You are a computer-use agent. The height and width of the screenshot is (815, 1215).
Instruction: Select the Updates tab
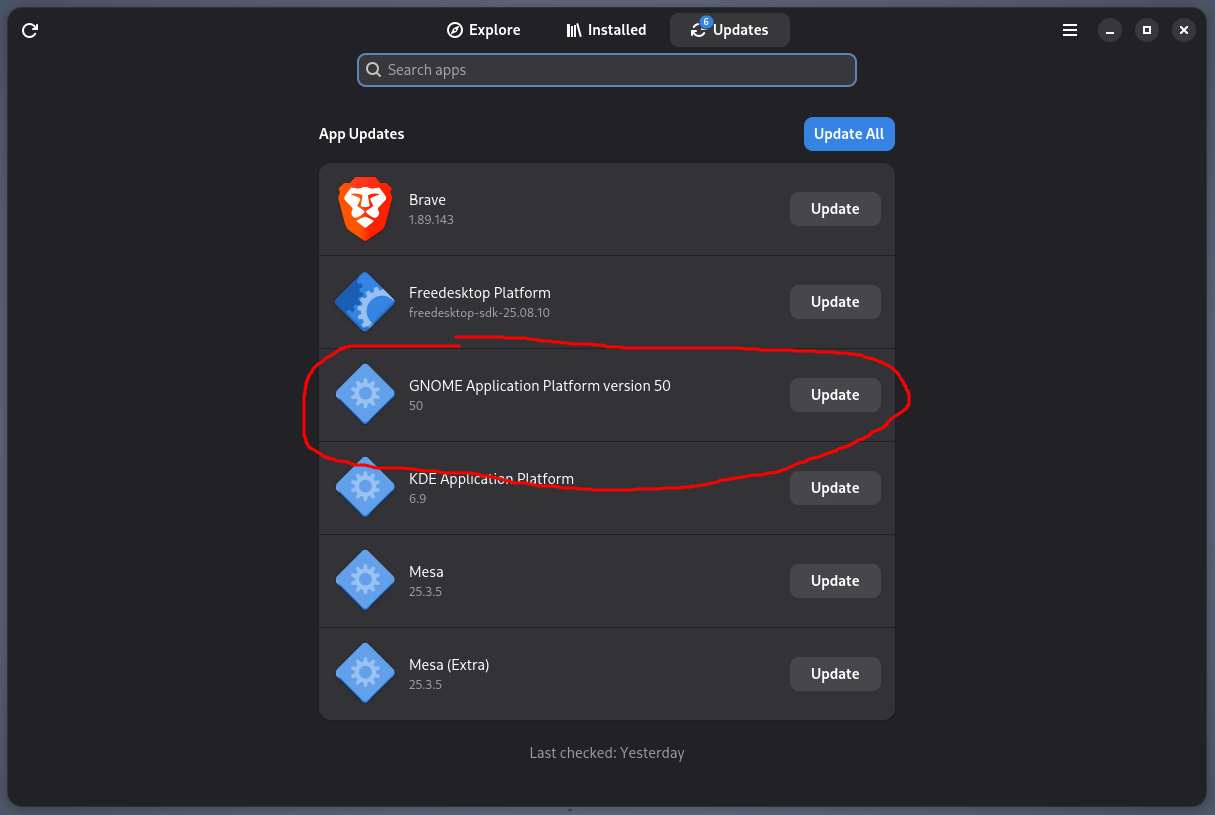coord(730,30)
